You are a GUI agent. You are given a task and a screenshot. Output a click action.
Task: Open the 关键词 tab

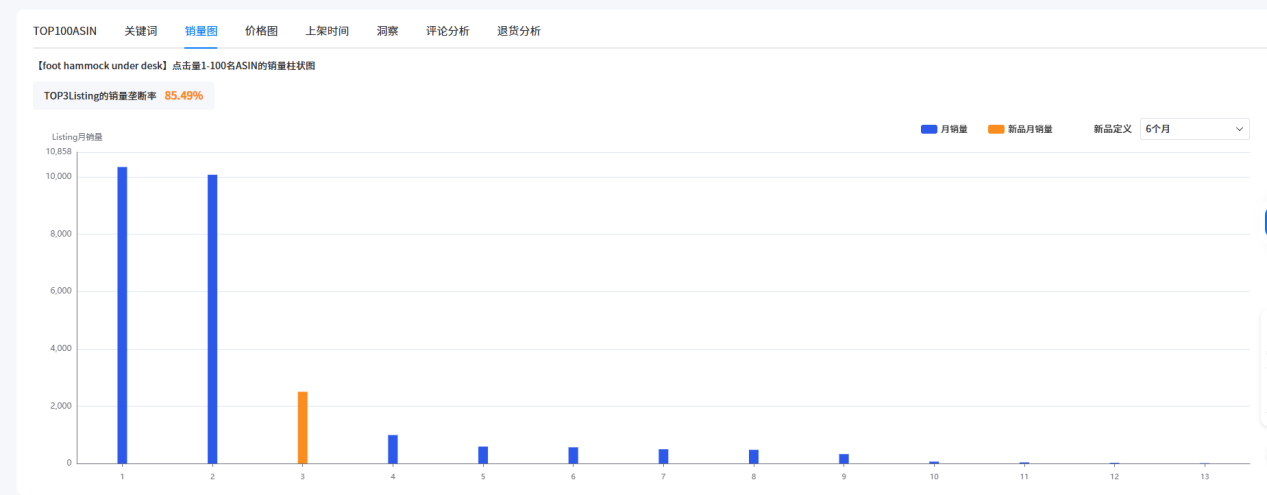140,31
